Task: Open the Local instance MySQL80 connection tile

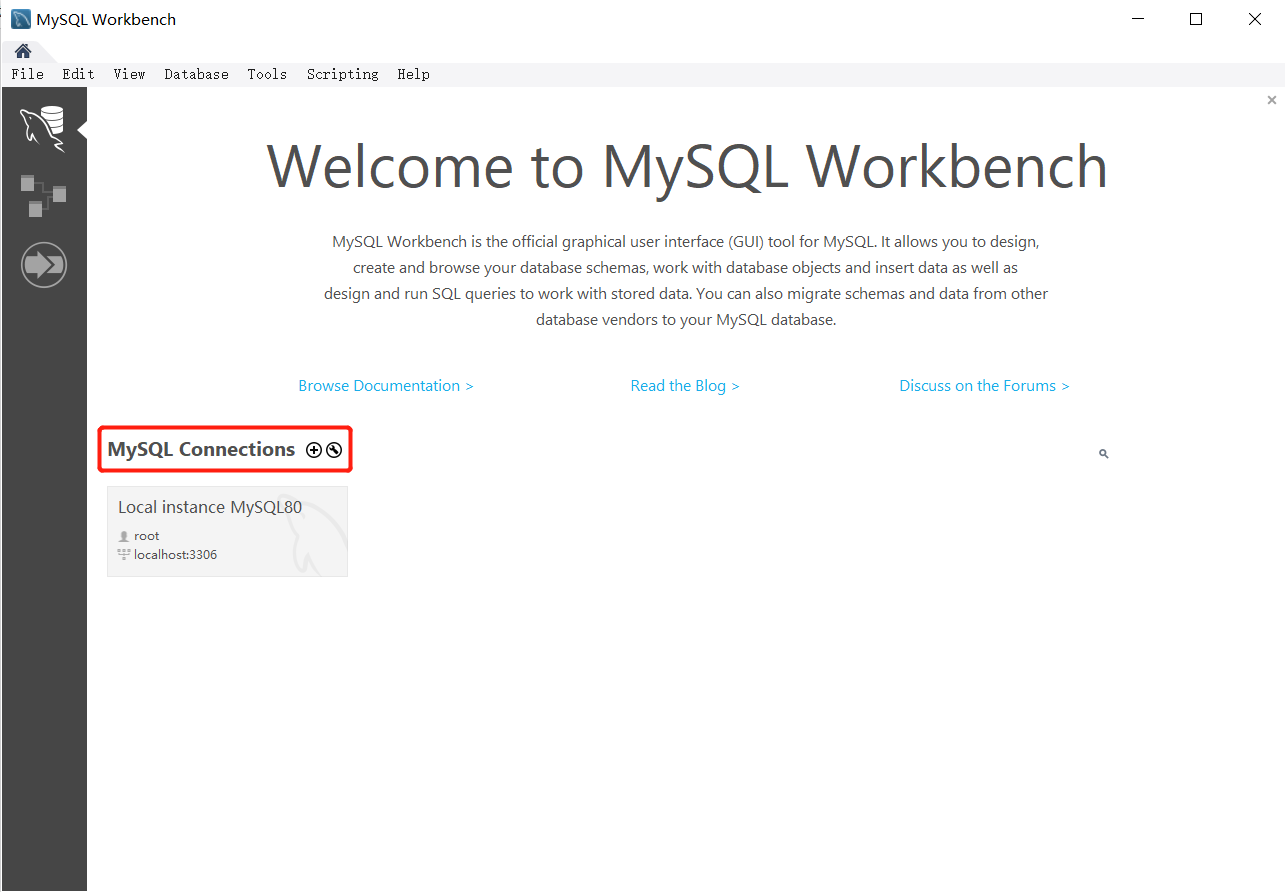Action: [227, 531]
